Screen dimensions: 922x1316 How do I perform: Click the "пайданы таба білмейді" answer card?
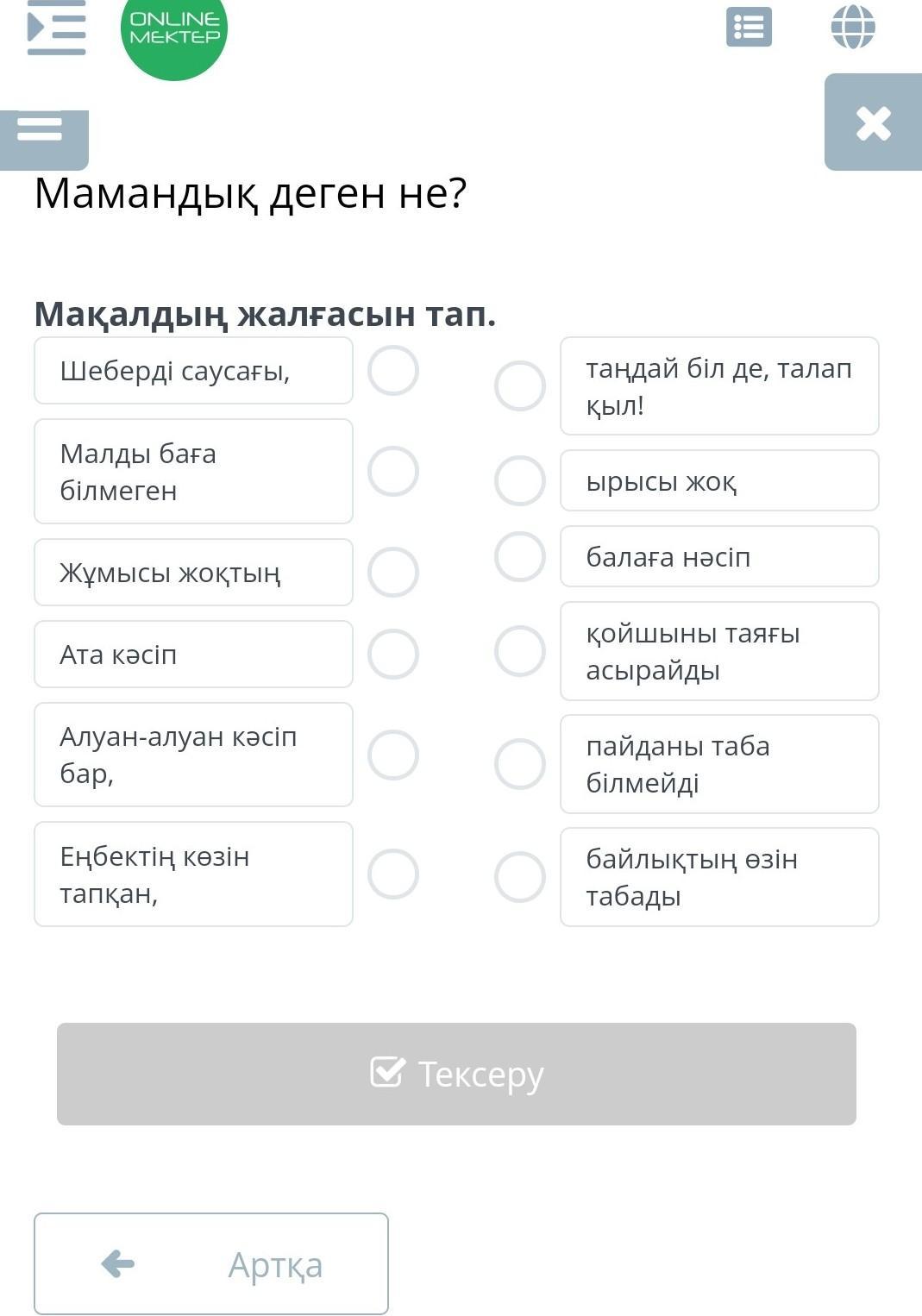[x=719, y=764]
